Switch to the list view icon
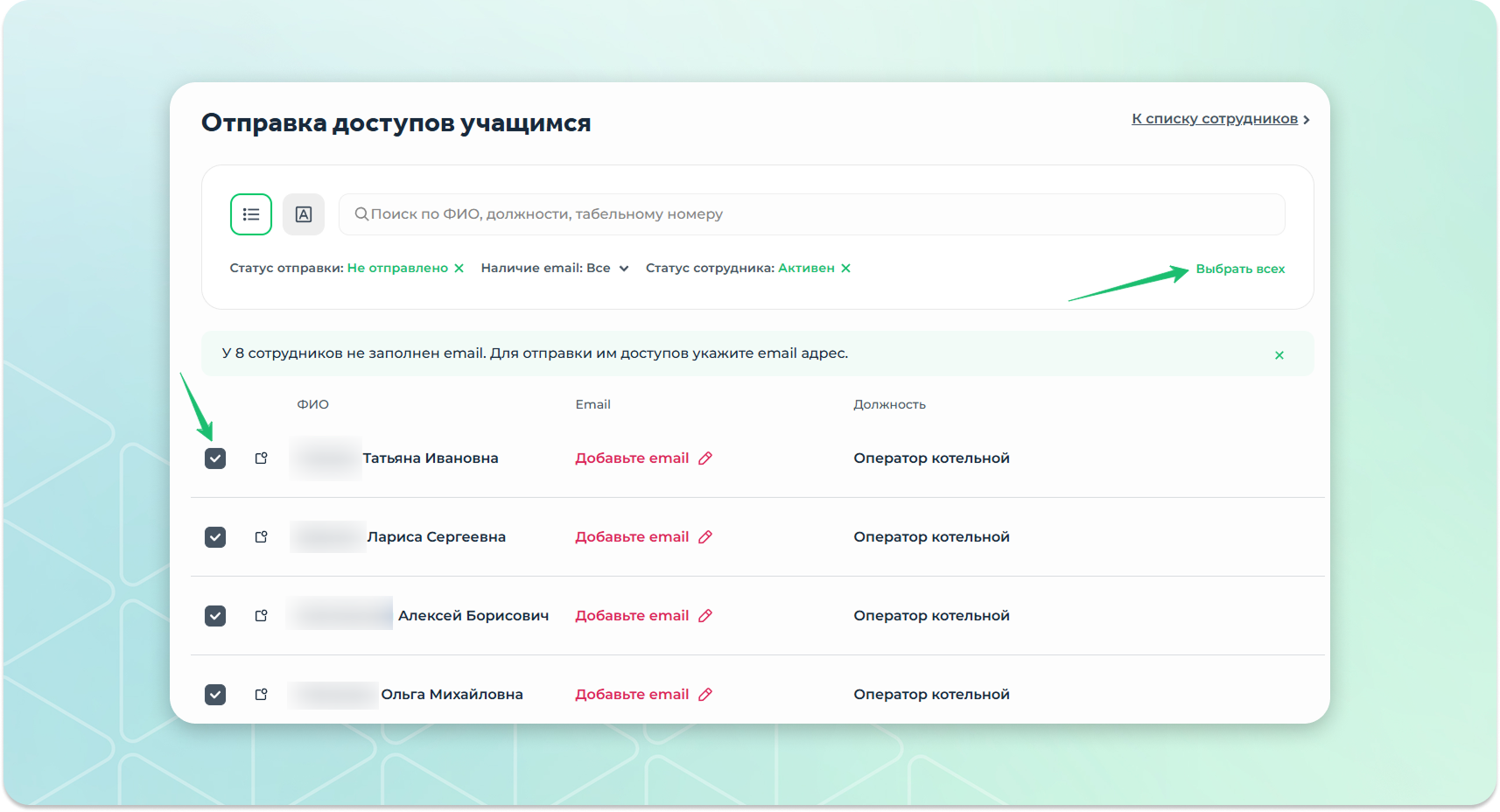Image resolution: width=1500 pixels, height=812 pixels. 251,214
